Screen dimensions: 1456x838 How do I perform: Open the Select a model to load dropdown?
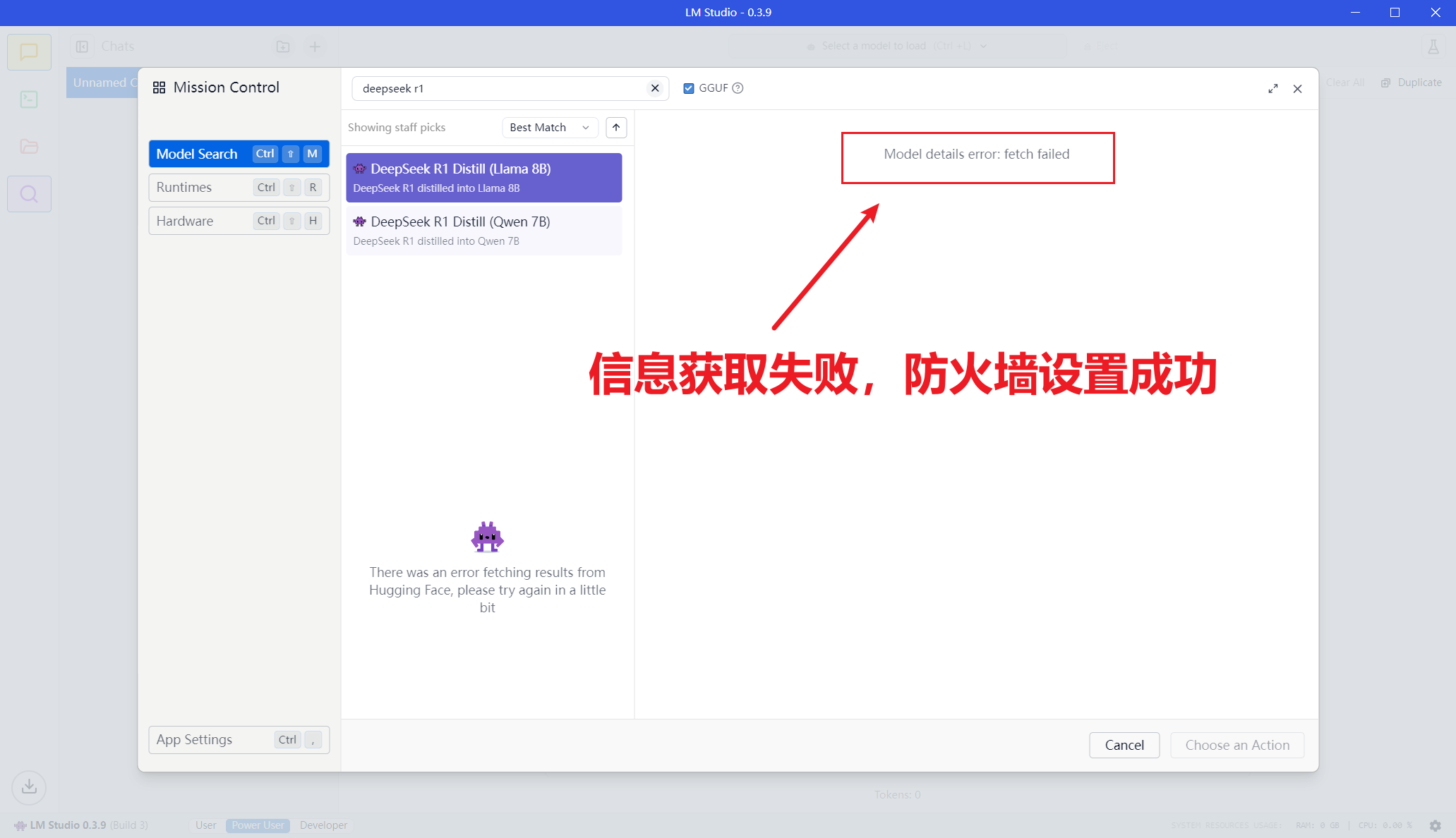click(896, 46)
